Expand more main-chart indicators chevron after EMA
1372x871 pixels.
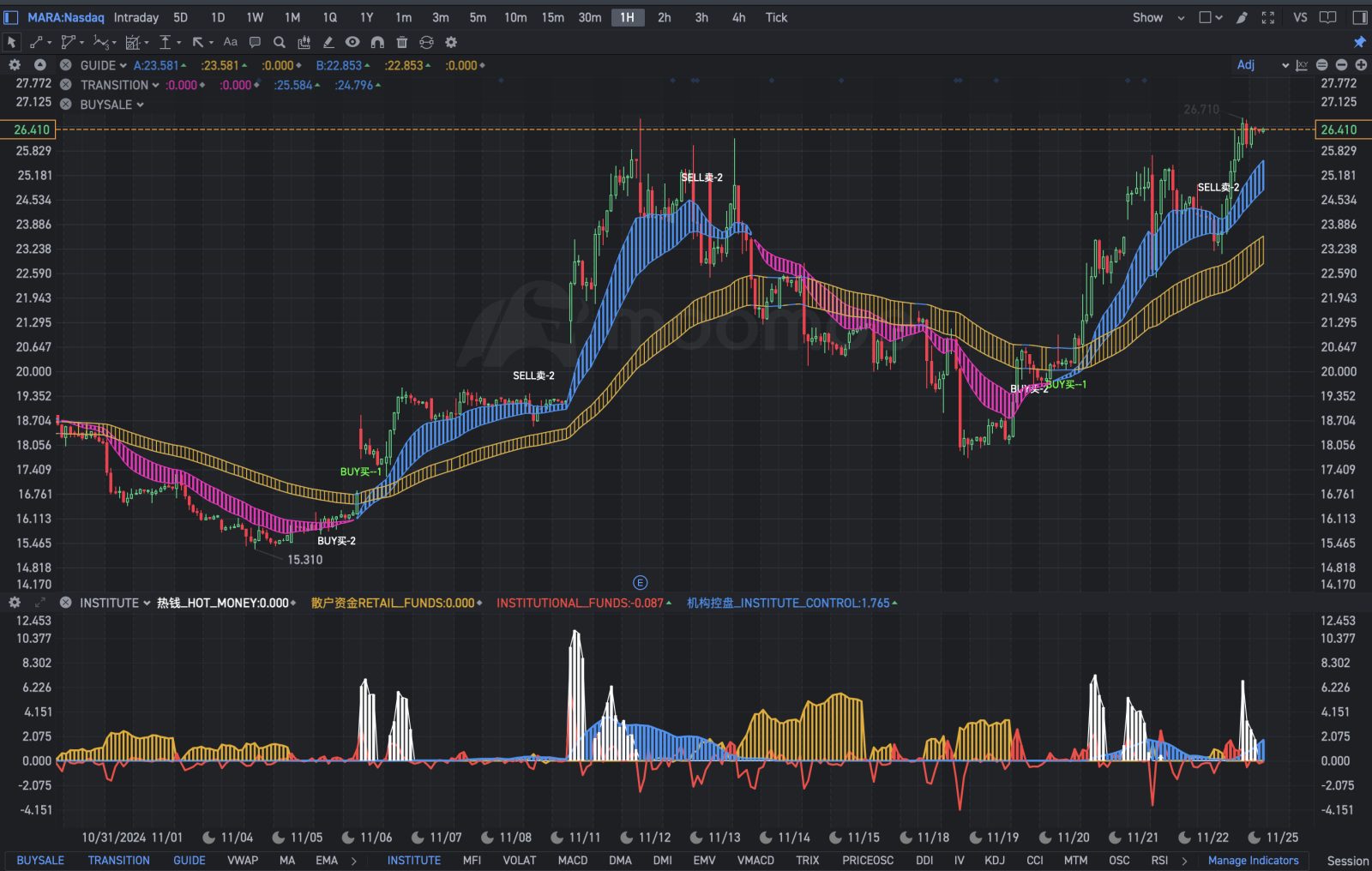[x=353, y=860]
